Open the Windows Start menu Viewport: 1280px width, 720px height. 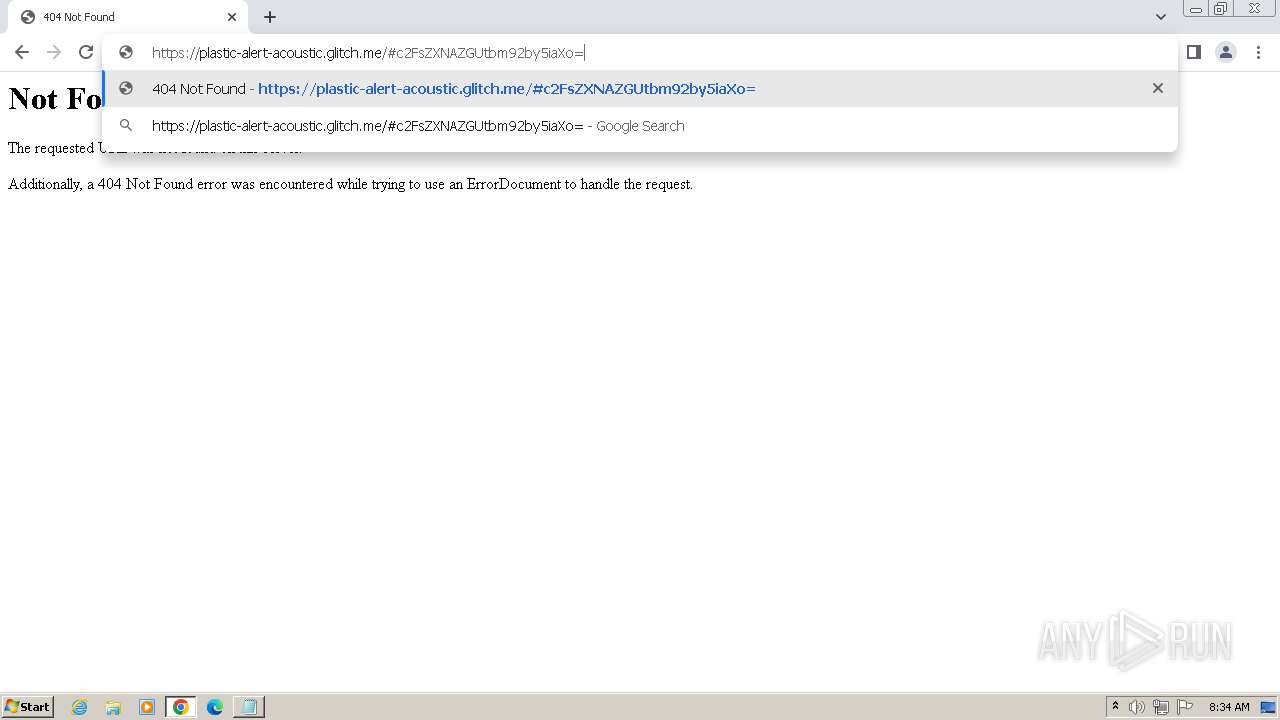[28, 707]
